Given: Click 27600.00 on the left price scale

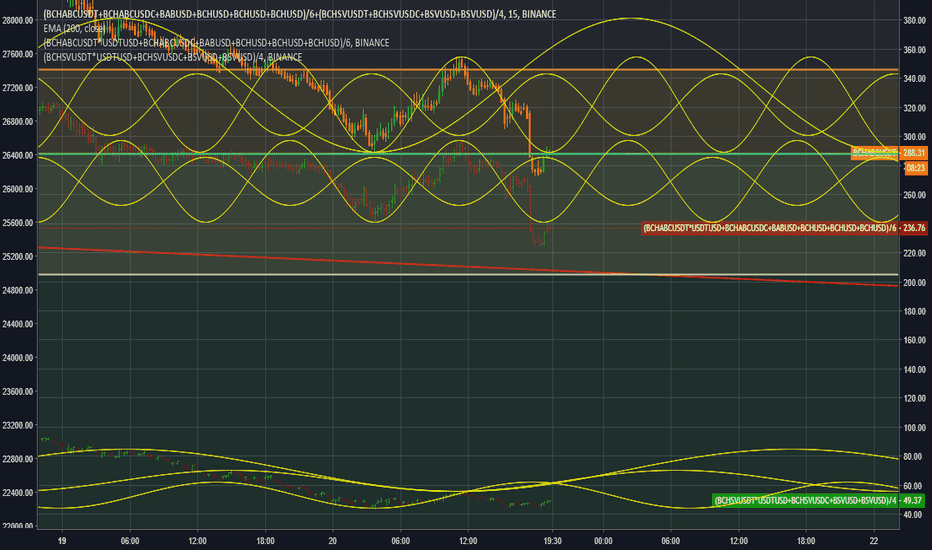Looking at the screenshot, I should [18, 54].
